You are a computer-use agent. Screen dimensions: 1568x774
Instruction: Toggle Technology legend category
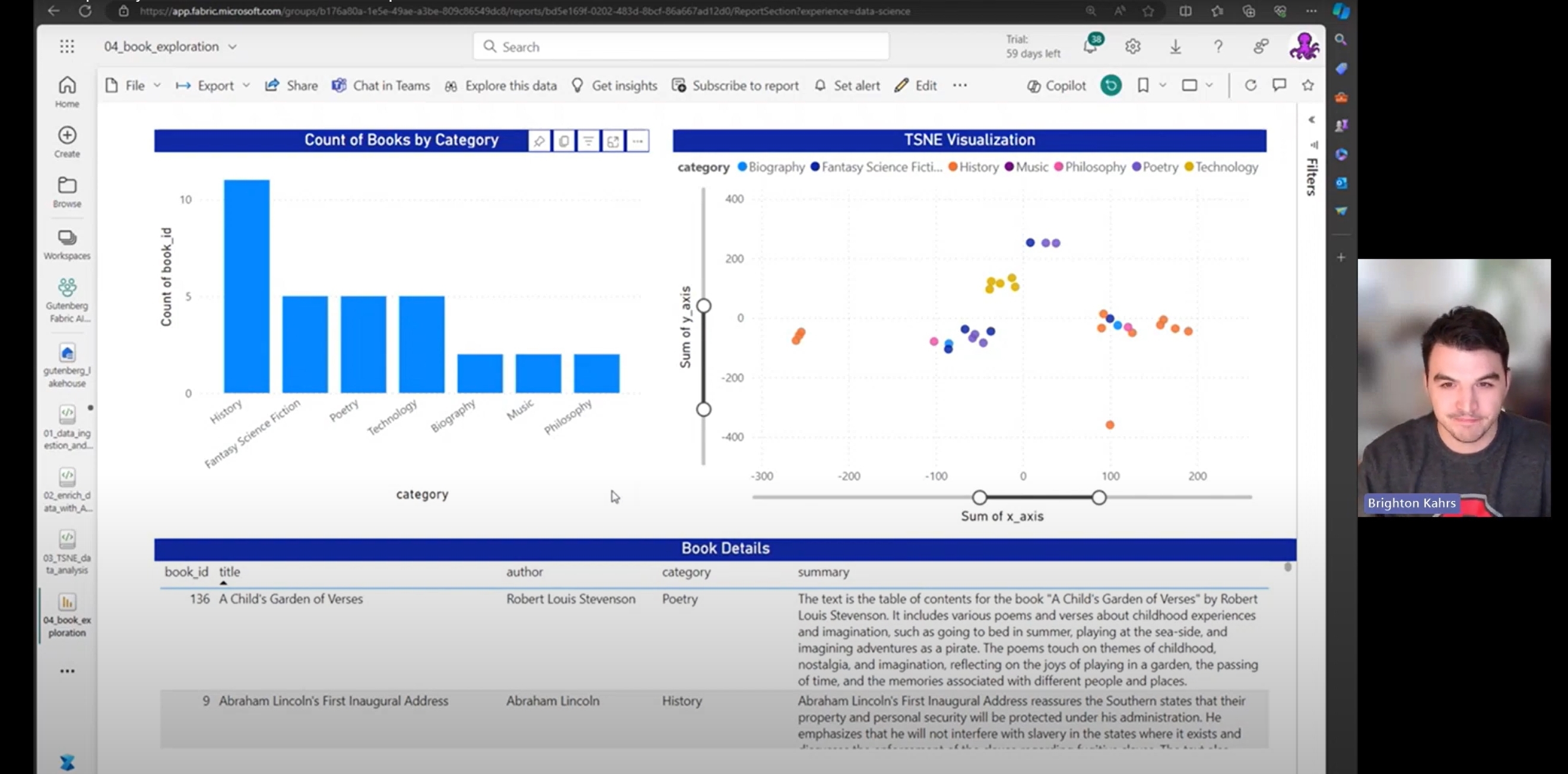(1221, 167)
